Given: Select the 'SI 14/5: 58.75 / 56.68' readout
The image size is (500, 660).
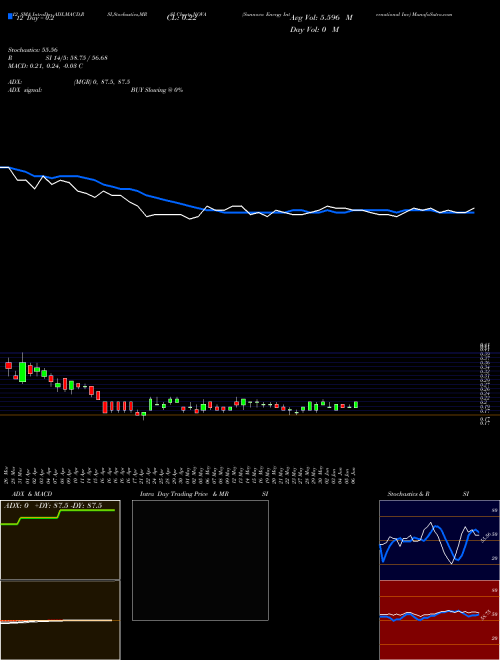Looking at the screenshot, I should [77, 58].
